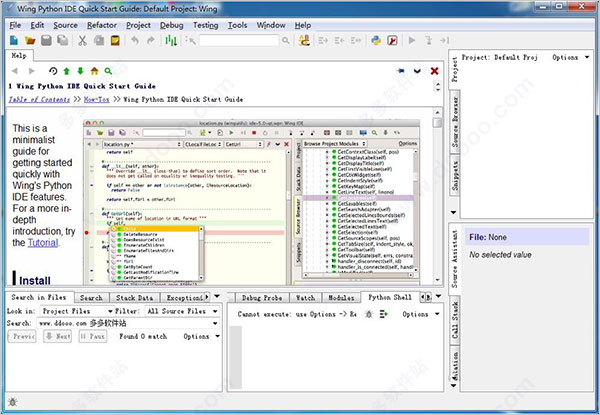600x415 pixels.
Task: Switch to the Modules tab
Action: pyautogui.click(x=341, y=298)
